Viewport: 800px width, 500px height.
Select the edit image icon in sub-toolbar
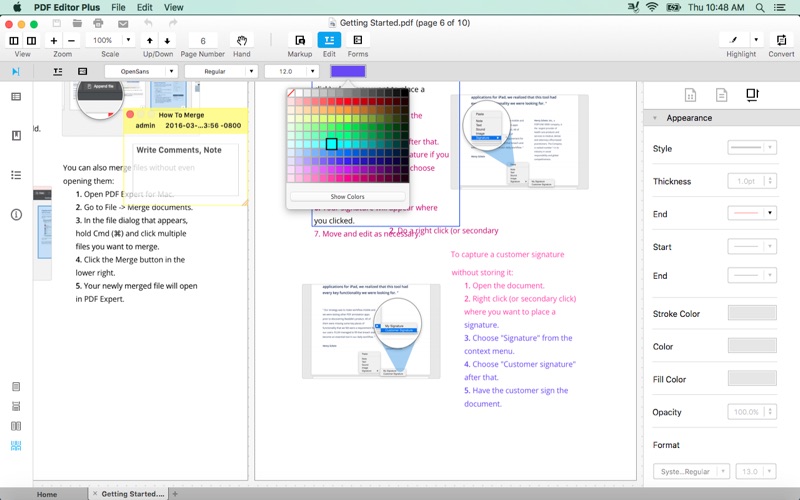[82, 71]
